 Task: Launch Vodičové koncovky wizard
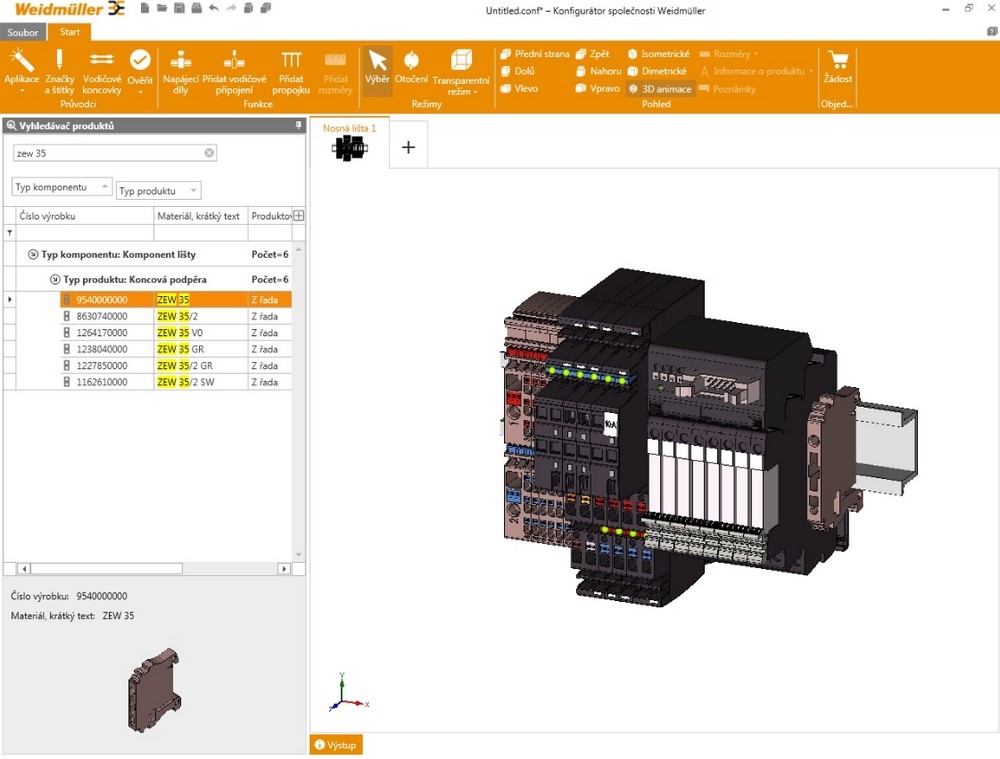102,71
